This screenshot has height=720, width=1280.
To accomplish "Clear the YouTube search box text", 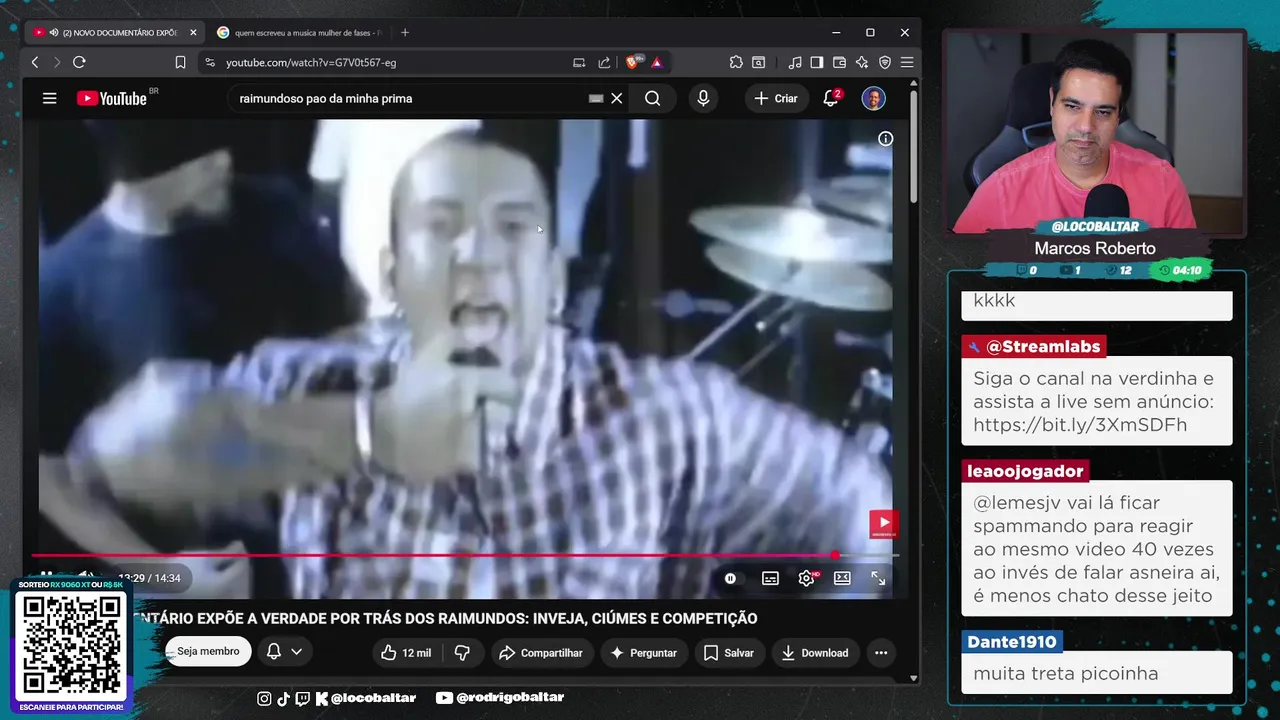I will 617,98.
